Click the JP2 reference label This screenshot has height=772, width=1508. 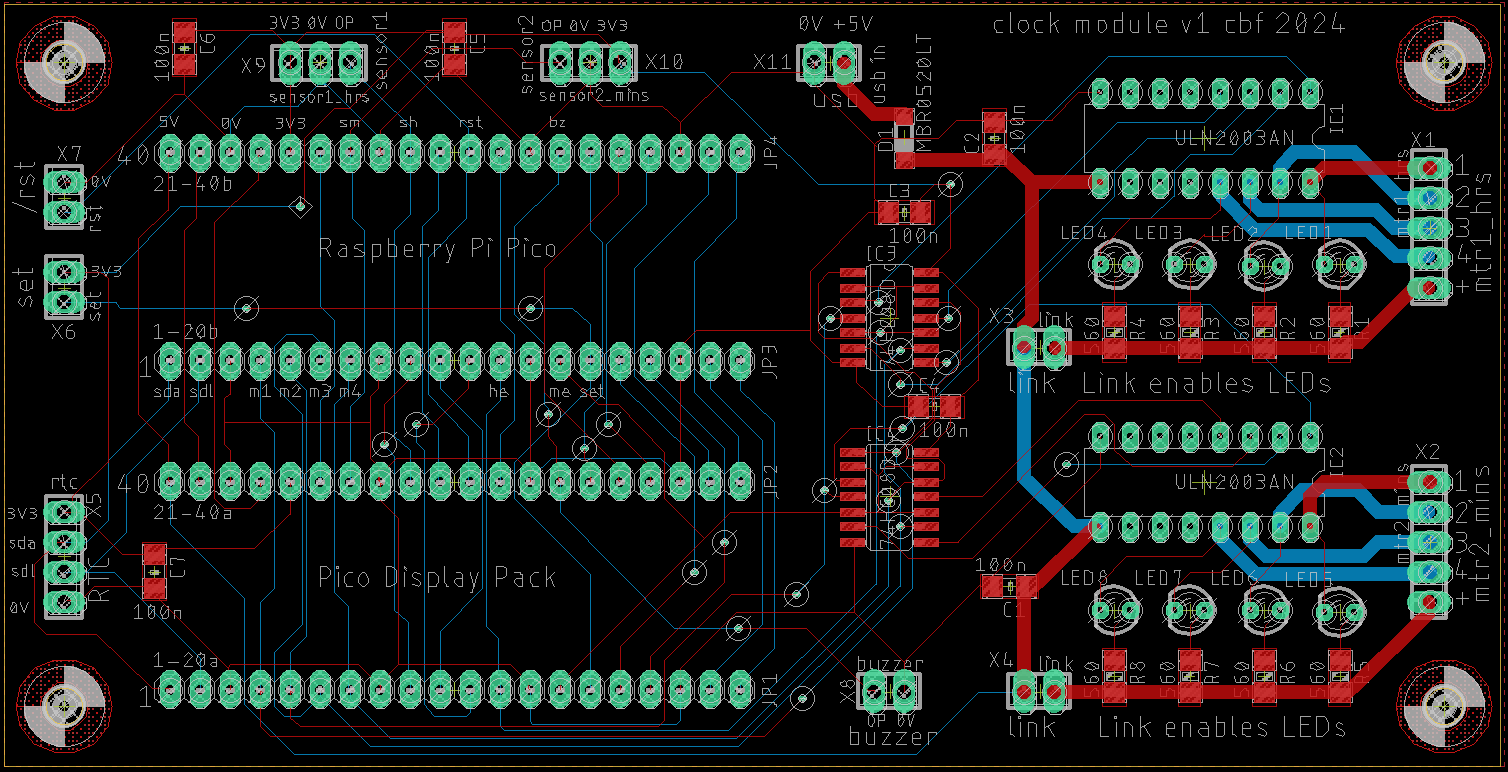(x=770, y=481)
